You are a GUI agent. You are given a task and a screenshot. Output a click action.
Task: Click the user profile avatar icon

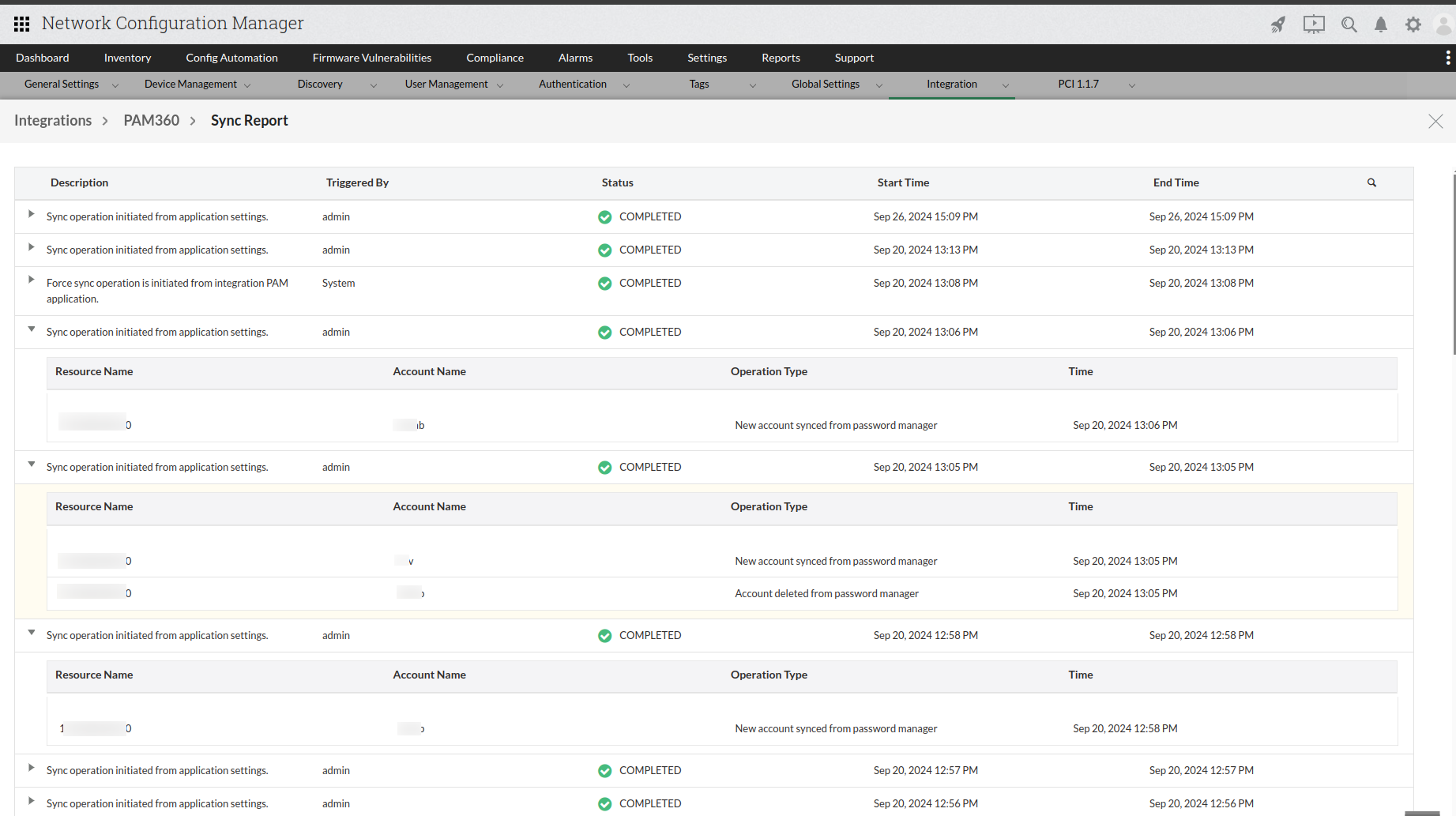click(1443, 24)
